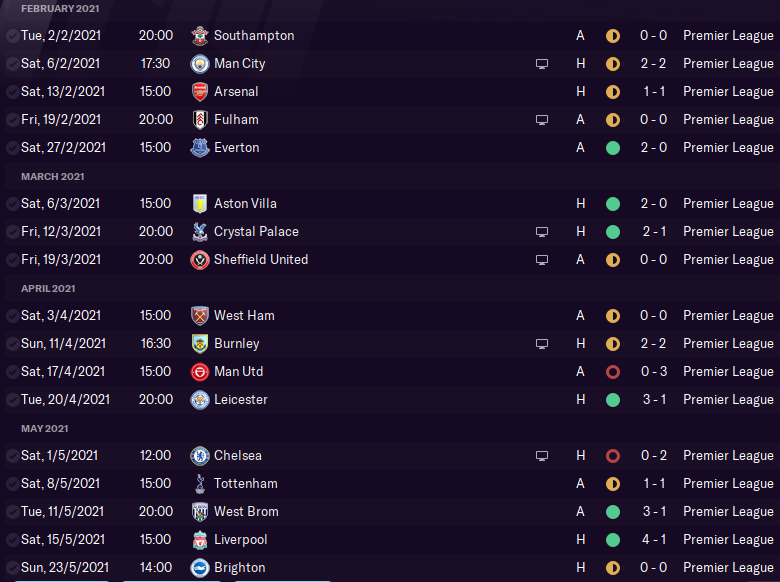Toggle the checkmark beside Sun 23/5/2021 fixture
780x582 pixels.
point(12,568)
